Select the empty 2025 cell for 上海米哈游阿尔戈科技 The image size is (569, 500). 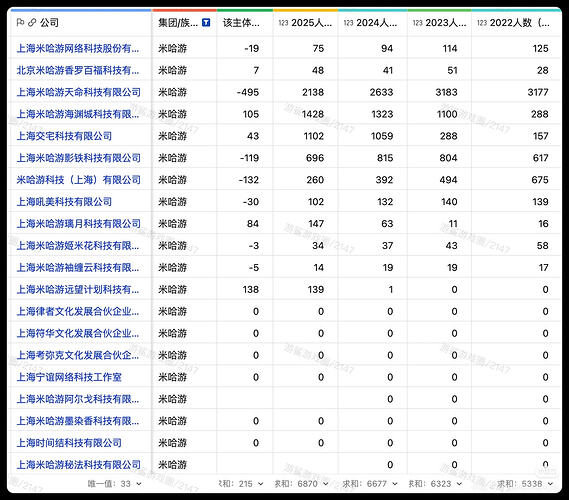pyautogui.click(x=305, y=399)
